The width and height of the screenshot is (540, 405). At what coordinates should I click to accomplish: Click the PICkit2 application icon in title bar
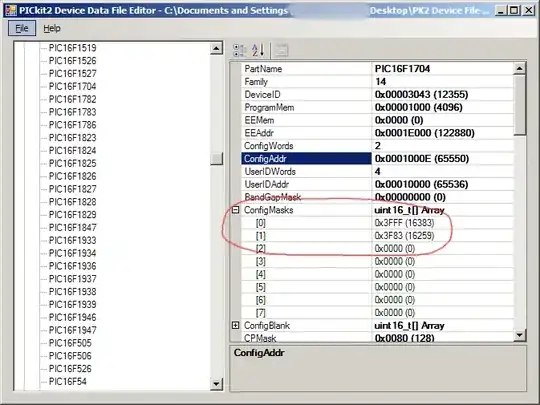click(11, 10)
